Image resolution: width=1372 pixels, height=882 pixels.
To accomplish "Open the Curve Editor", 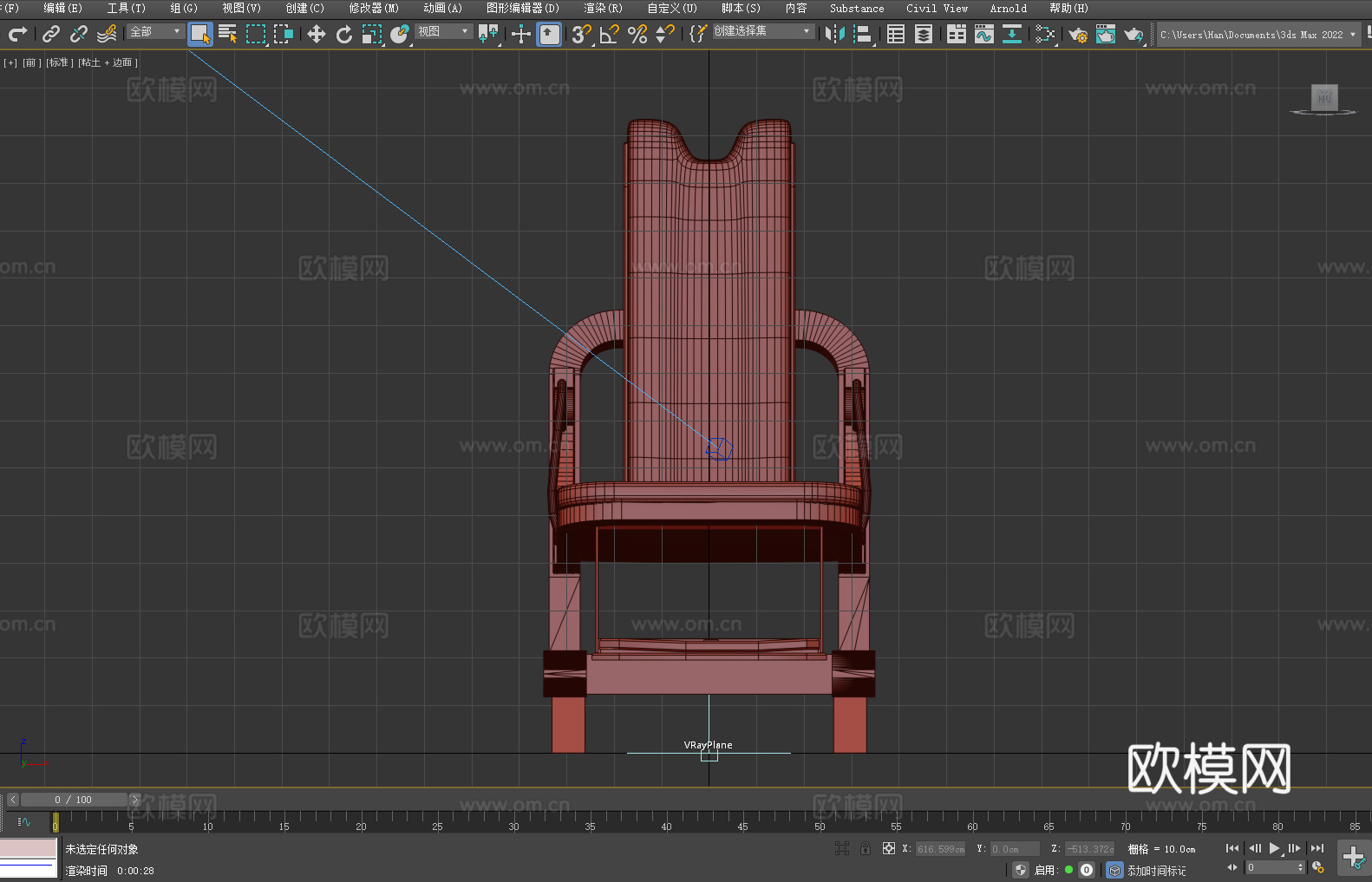I will [984, 34].
